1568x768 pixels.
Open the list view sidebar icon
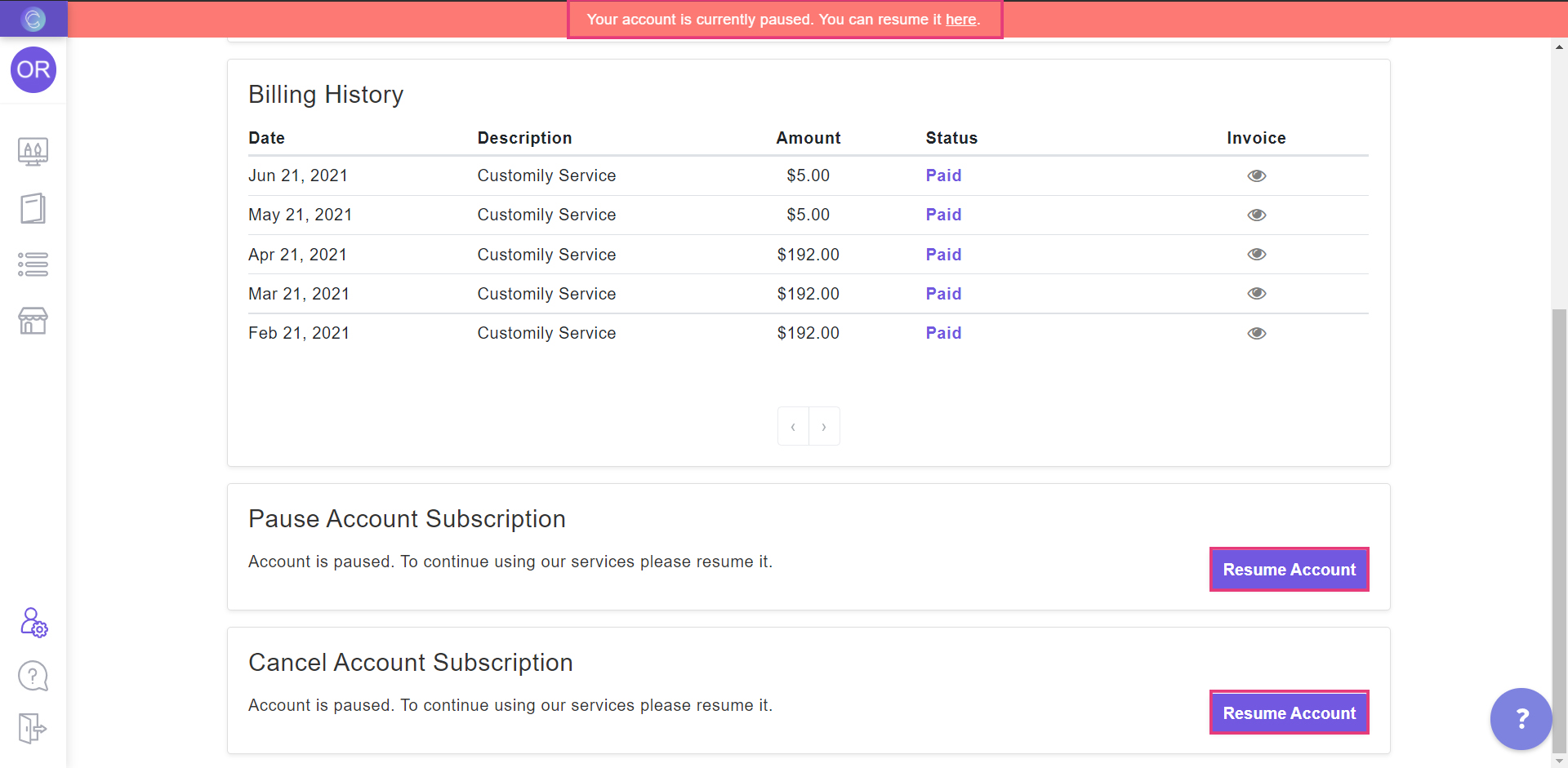(x=33, y=264)
